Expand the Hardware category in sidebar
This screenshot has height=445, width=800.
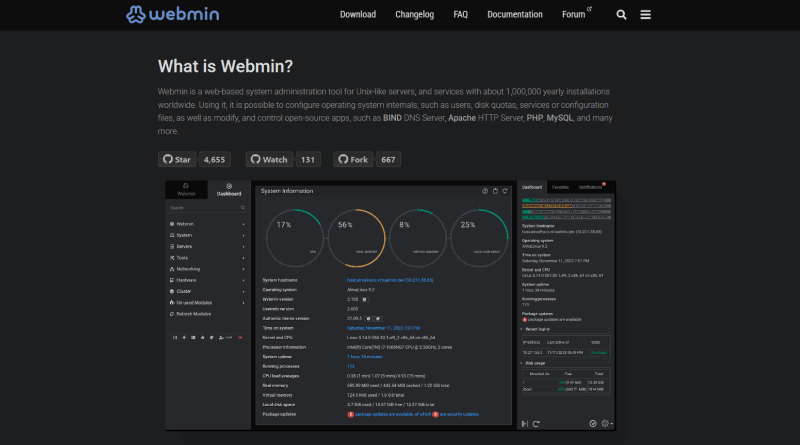tap(207, 280)
